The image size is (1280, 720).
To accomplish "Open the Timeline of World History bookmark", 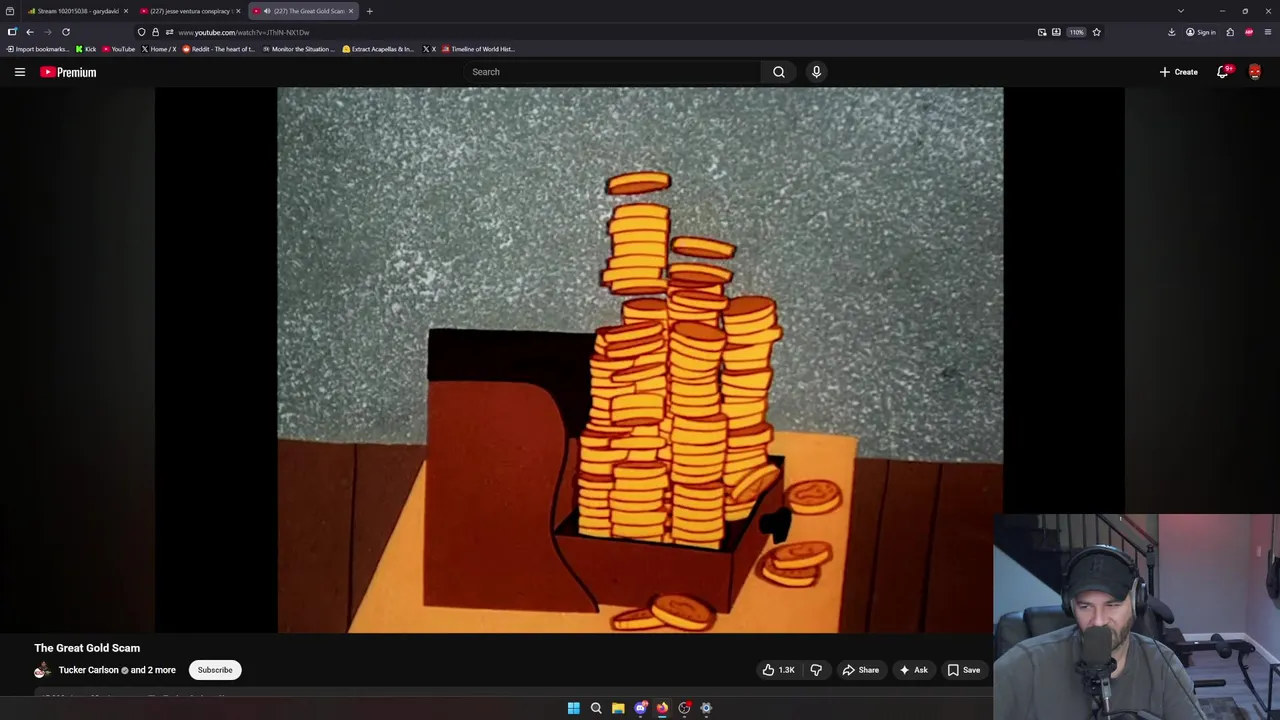I will pyautogui.click(x=478, y=49).
